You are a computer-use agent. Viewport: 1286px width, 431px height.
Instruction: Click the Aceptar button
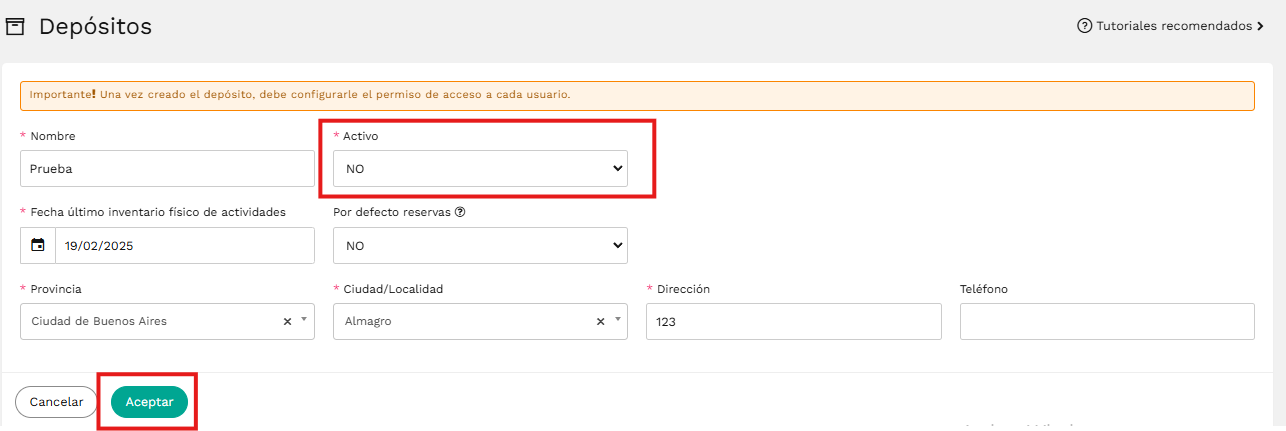coord(150,402)
